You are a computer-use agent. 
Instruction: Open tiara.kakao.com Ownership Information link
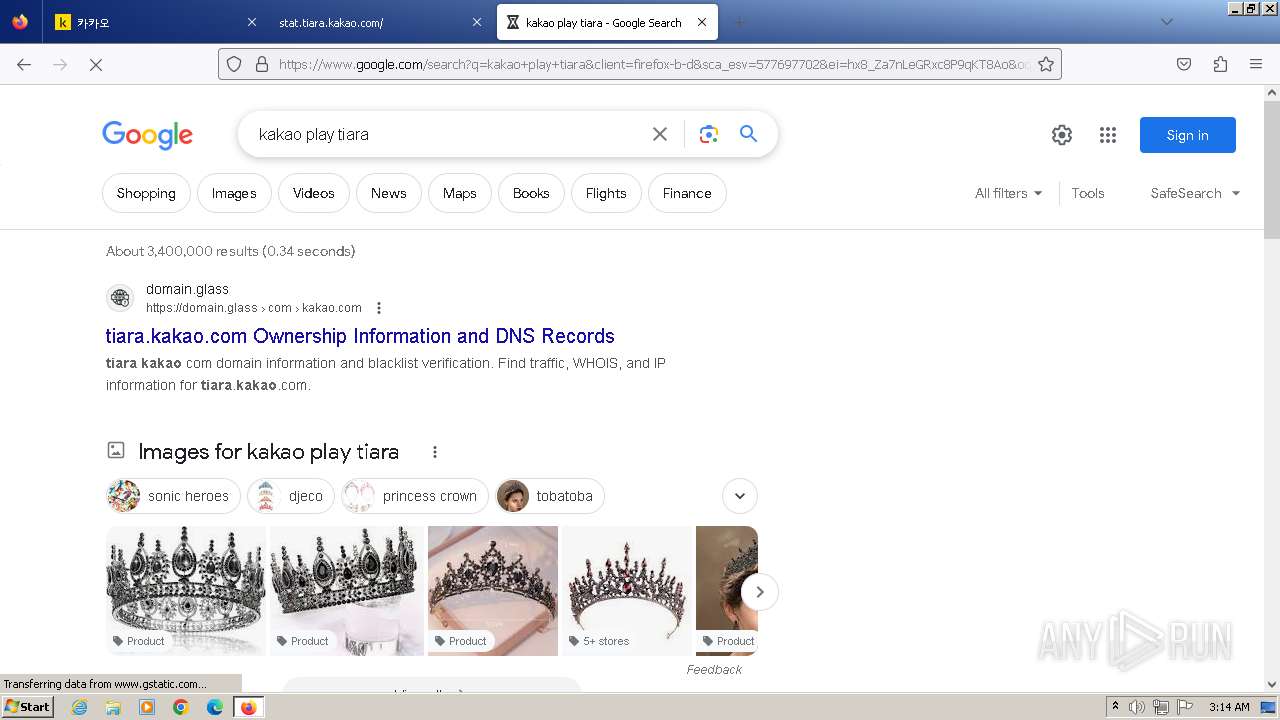coord(360,336)
